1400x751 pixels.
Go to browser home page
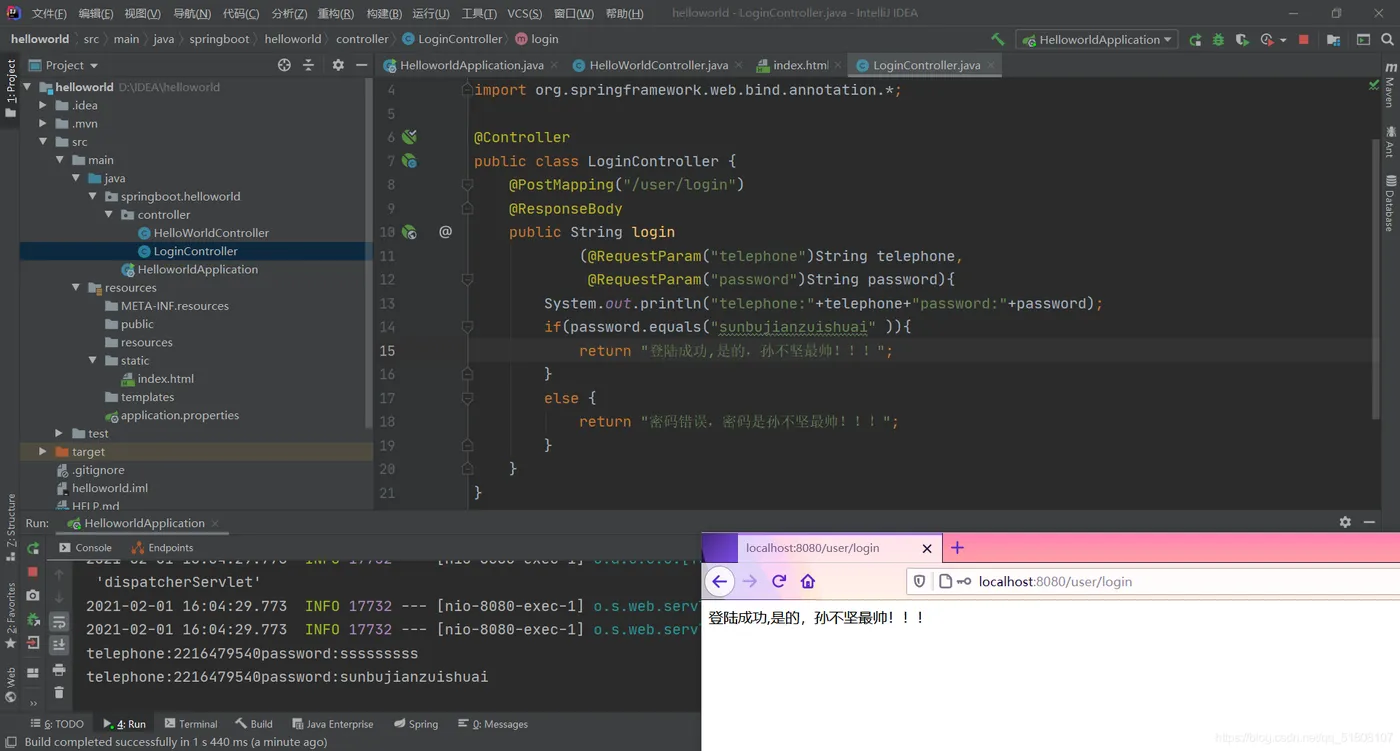[808, 581]
